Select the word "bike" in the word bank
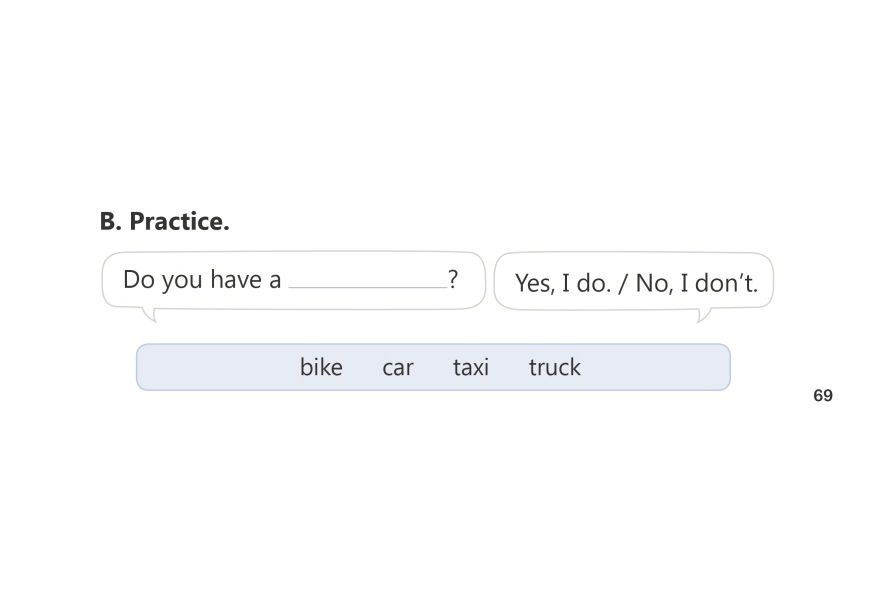This screenshot has width=873, height=612. click(x=321, y=367)
